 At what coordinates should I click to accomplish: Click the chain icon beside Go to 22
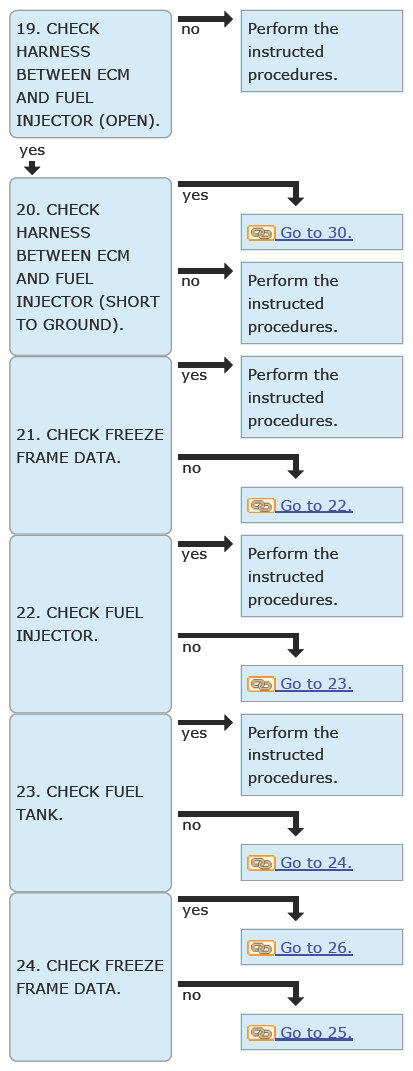click(x=261, y=505)
